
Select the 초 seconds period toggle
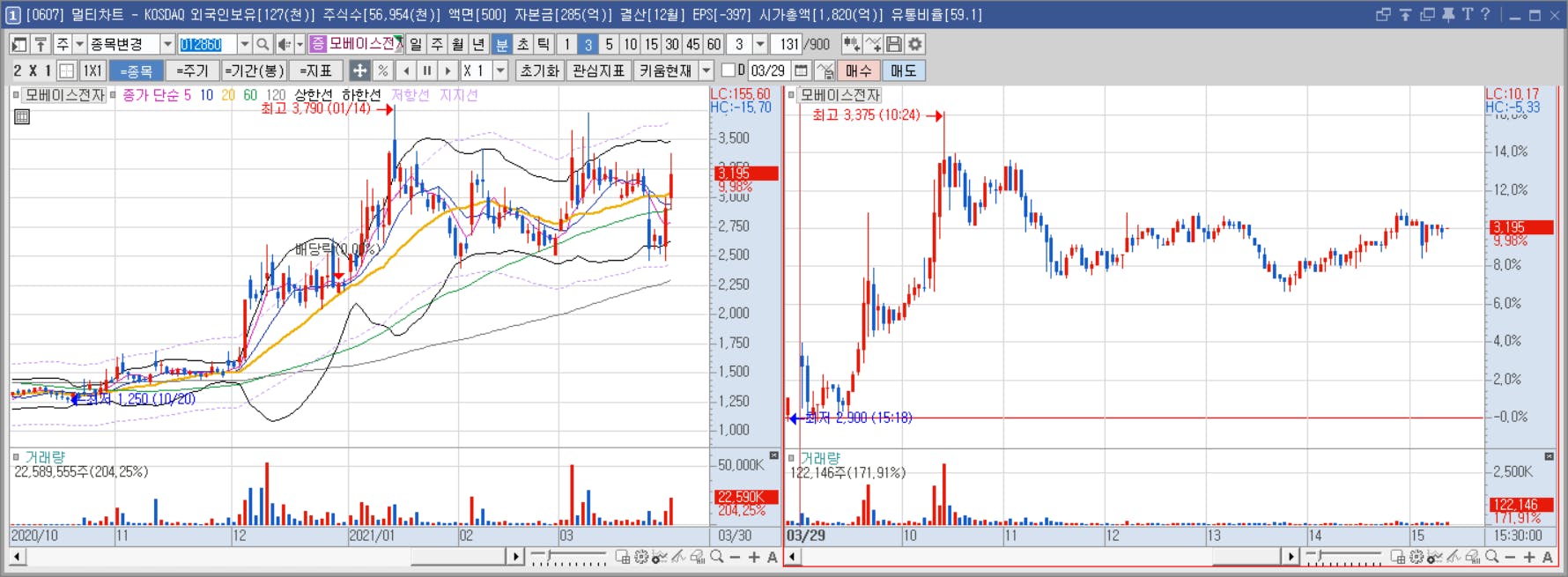522,44
